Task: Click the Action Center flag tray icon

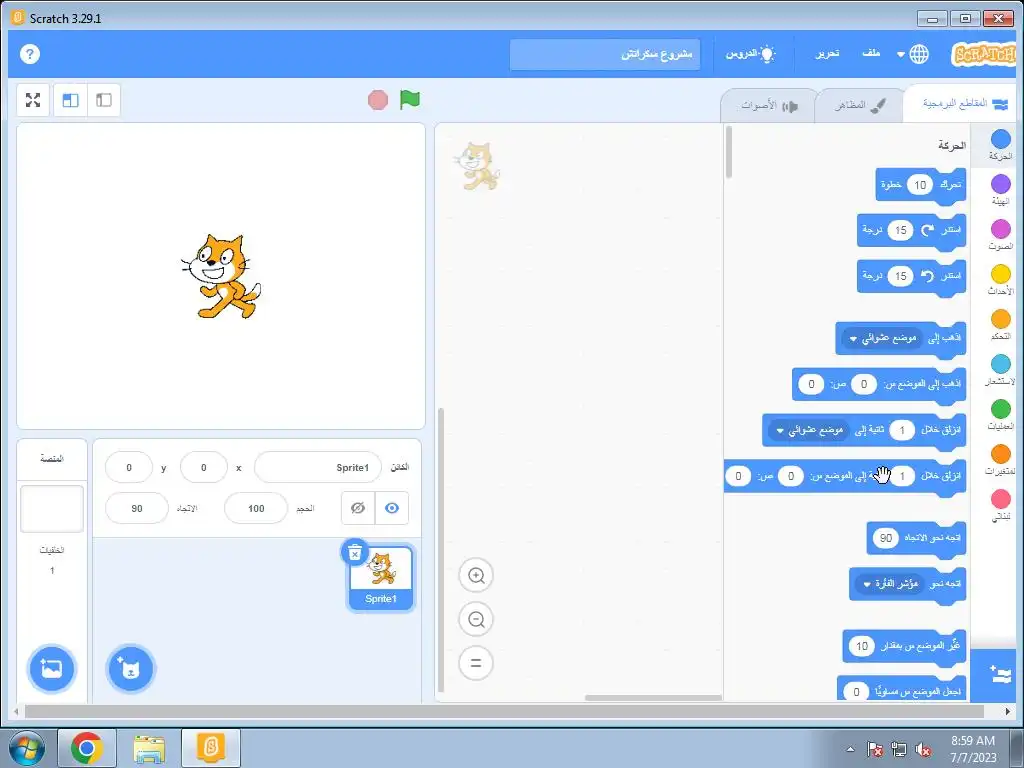Action: [x=874, y=750]
